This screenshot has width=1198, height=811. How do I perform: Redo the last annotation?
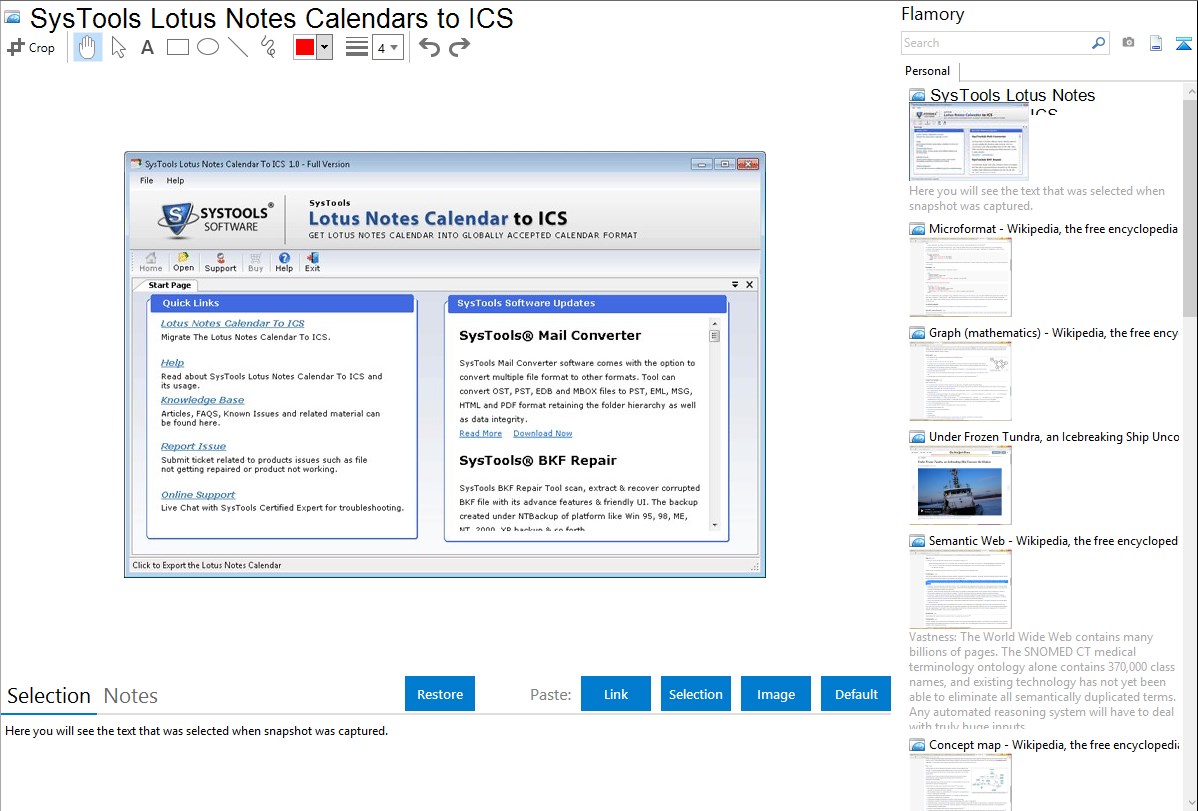coord(459,47)
